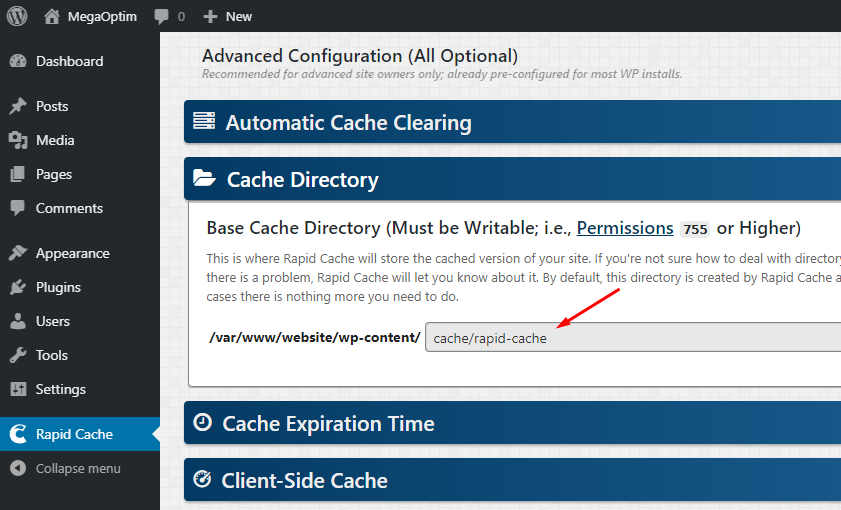Open the Users menu item
Screen dimensions: 841x510
80,321
